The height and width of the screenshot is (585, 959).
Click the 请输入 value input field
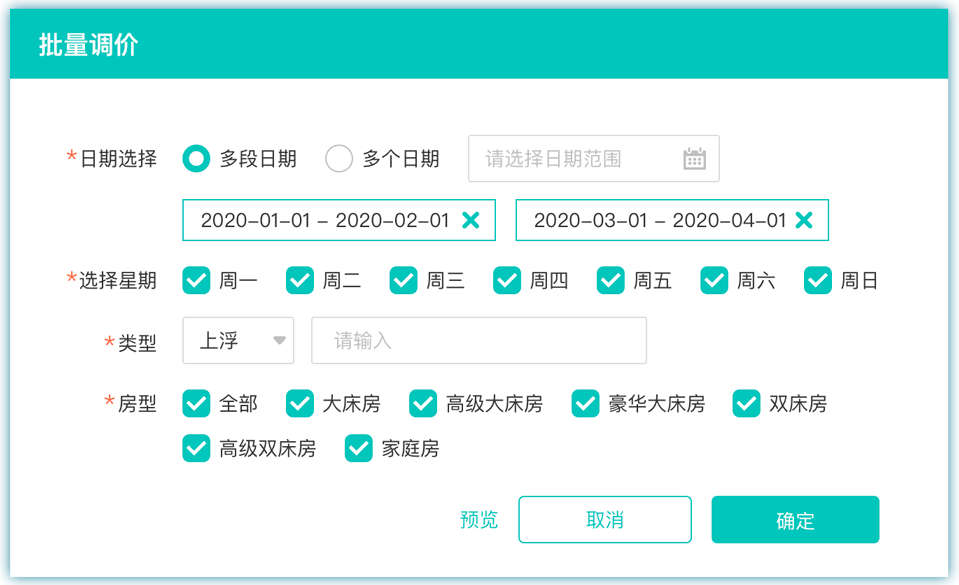tap(479, 340)
